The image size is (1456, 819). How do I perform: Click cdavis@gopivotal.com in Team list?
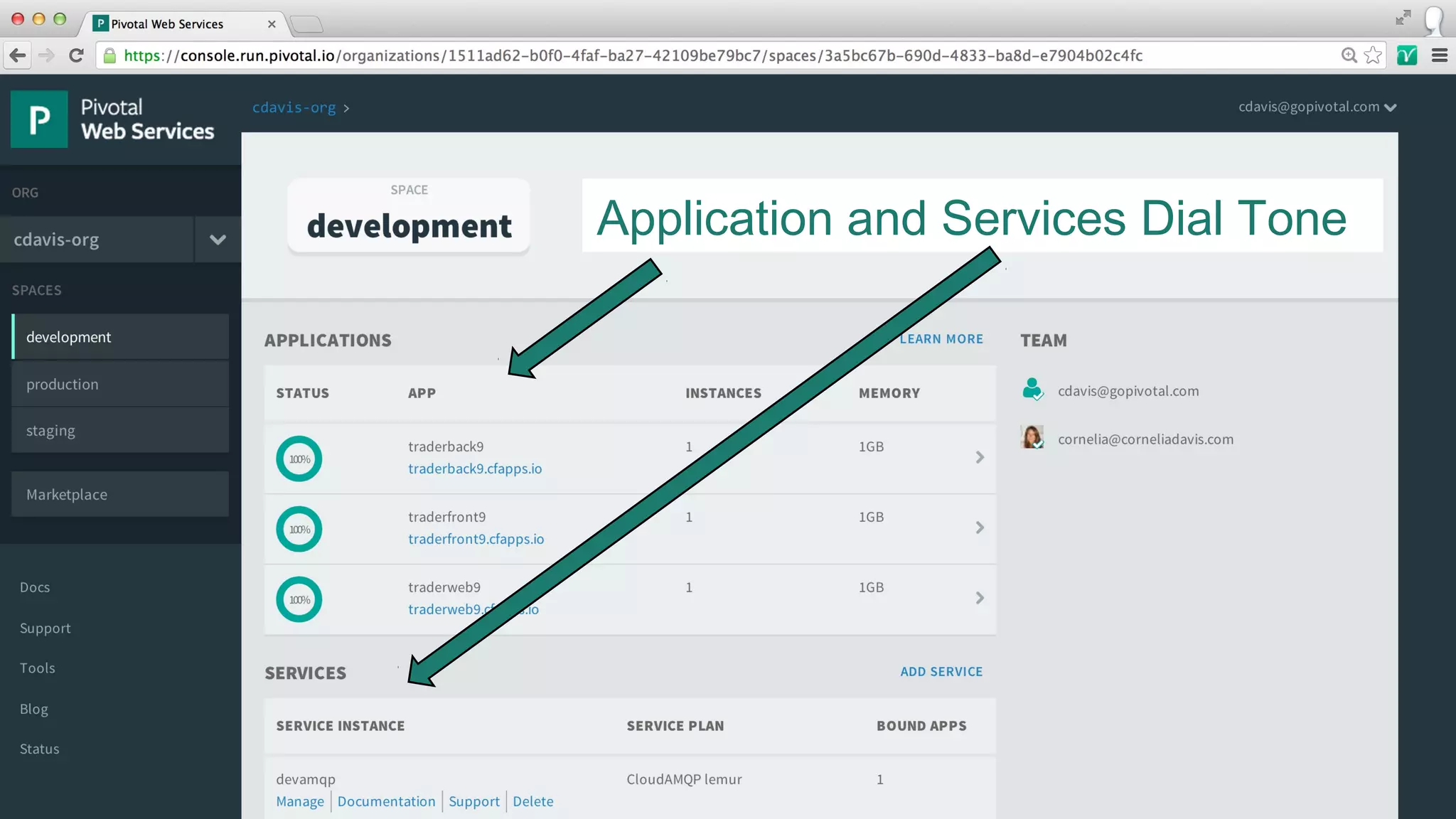click(x=1128, y=391)
